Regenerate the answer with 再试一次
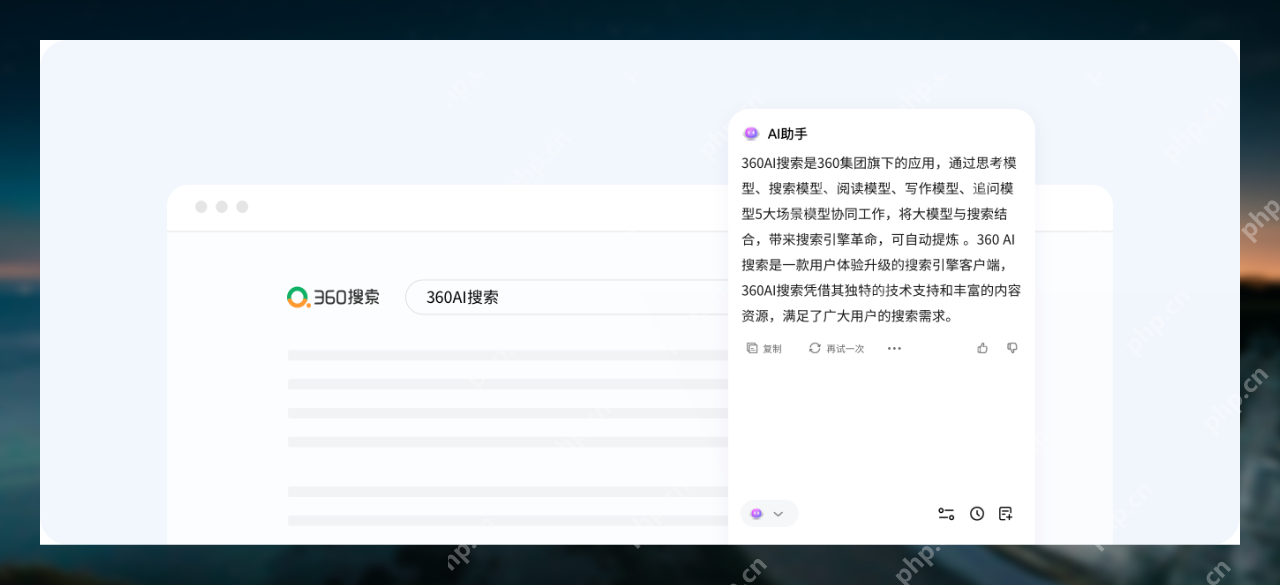This screenshot has height=585, width=1280. [836, 348]
